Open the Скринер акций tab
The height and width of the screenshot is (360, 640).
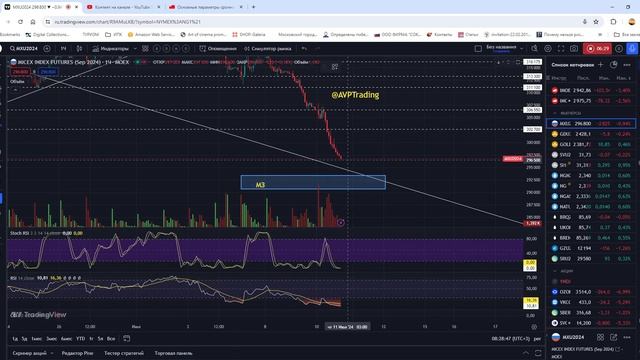29,353
